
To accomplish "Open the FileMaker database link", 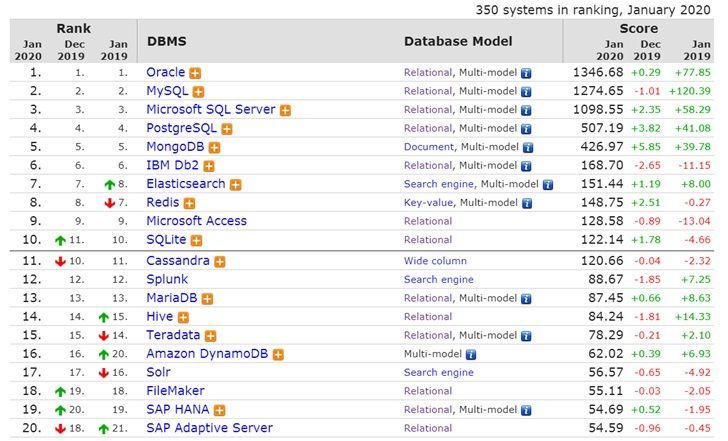I will (176, 391).
